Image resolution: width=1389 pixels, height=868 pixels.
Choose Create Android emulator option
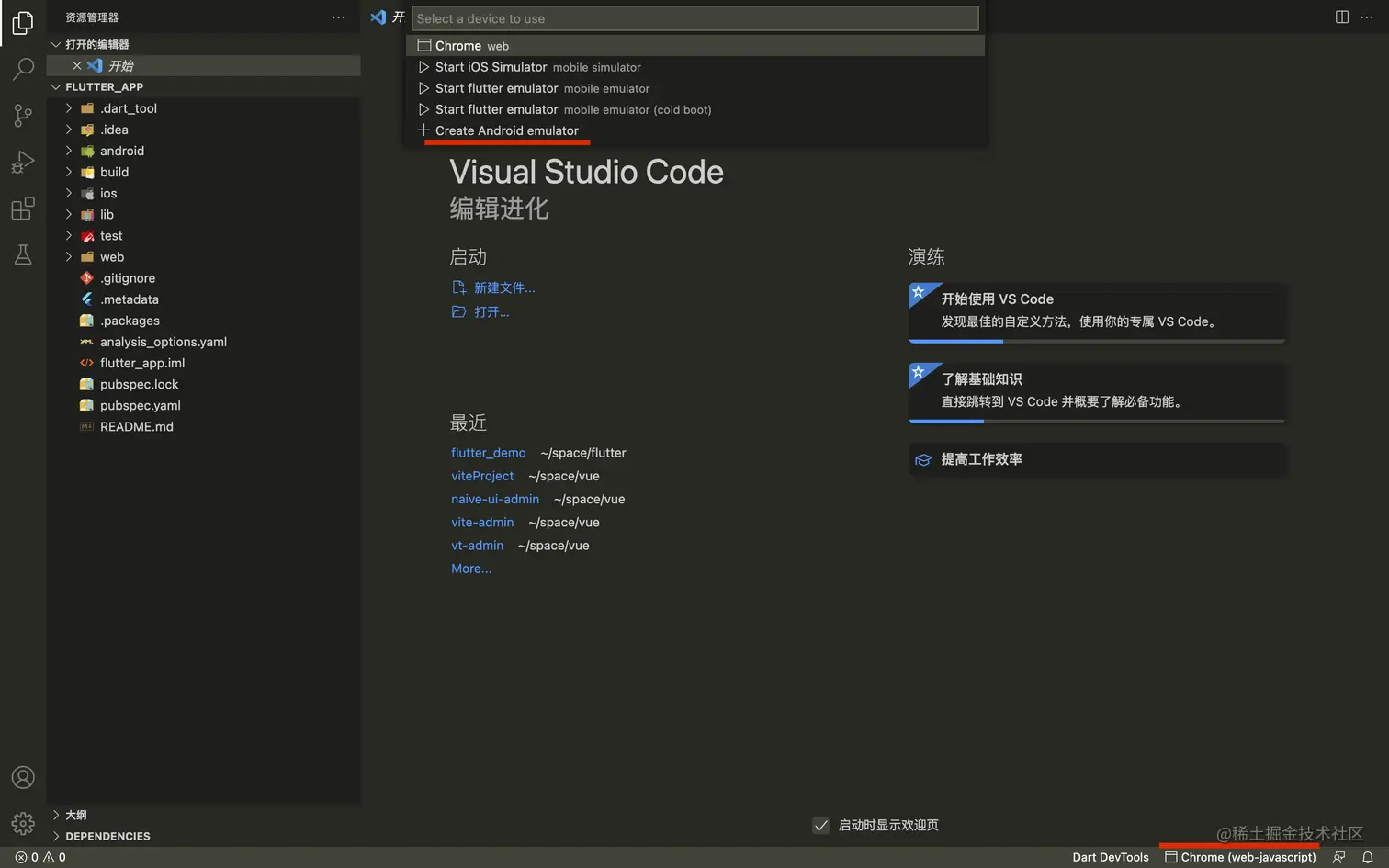point(695,130)
